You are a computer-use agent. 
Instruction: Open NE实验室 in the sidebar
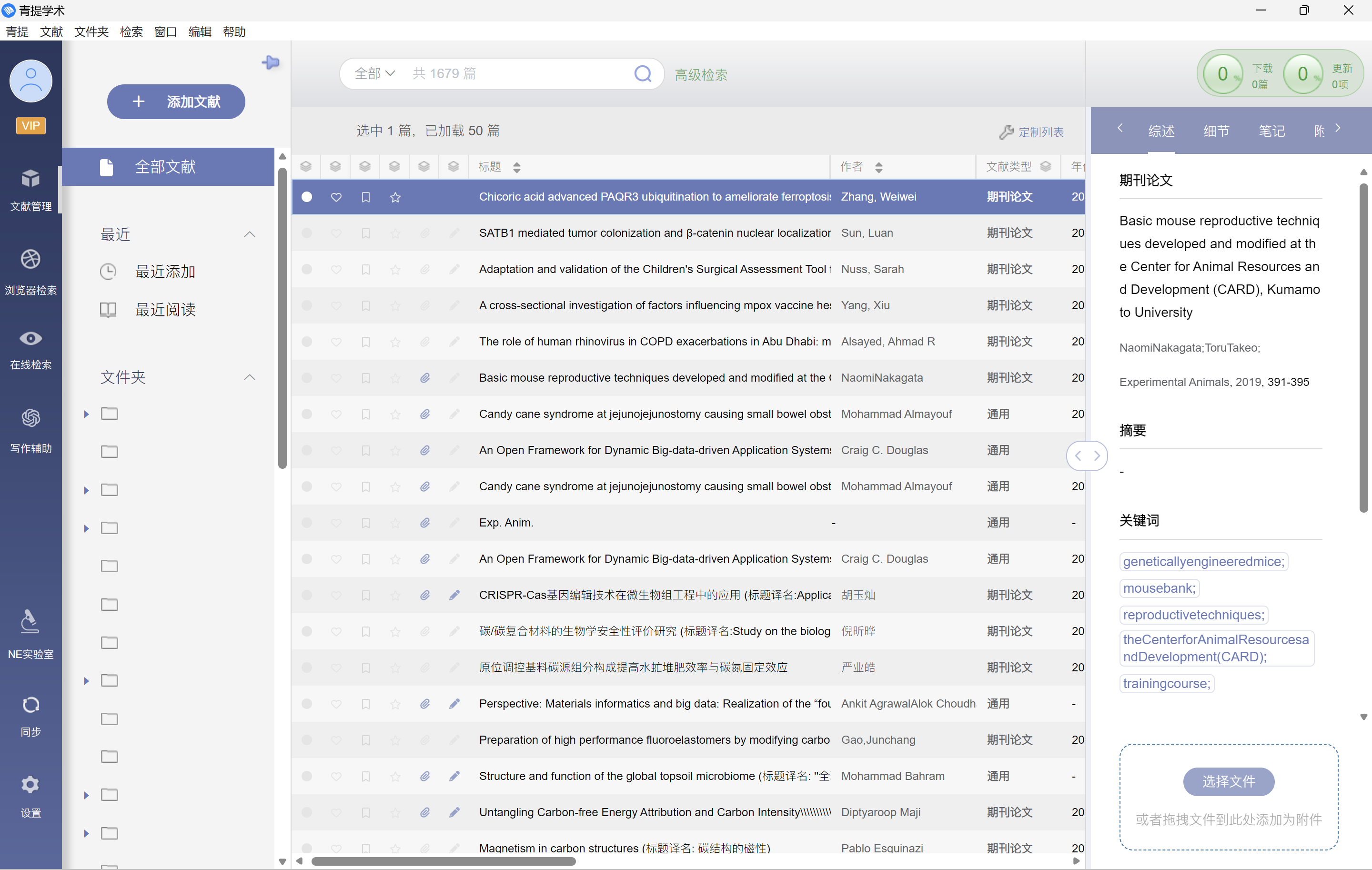(x=31, y=634)
